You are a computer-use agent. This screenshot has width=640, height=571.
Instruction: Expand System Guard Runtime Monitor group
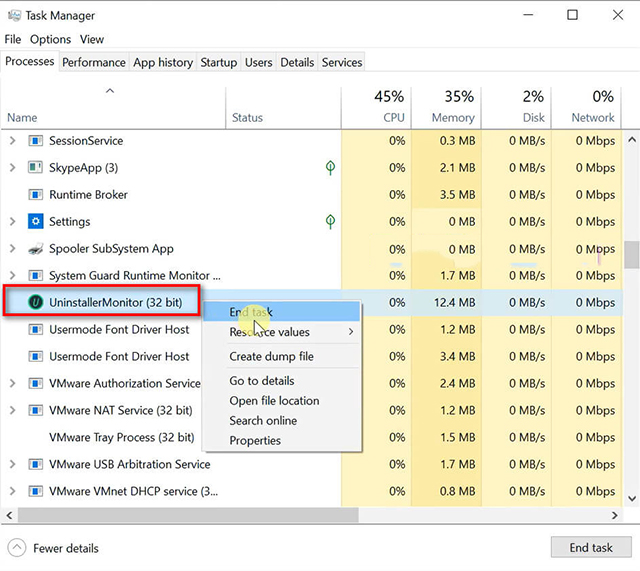[13, 276]
